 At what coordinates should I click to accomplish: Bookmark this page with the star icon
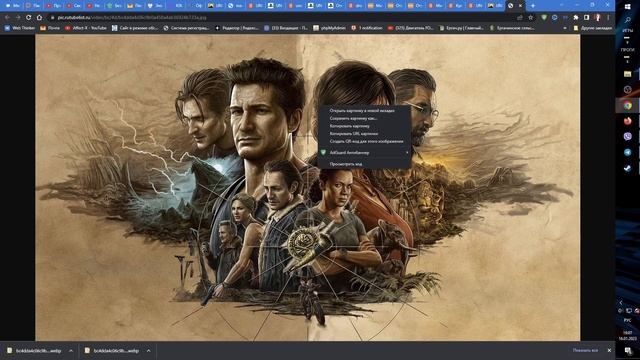pos(531,18)
